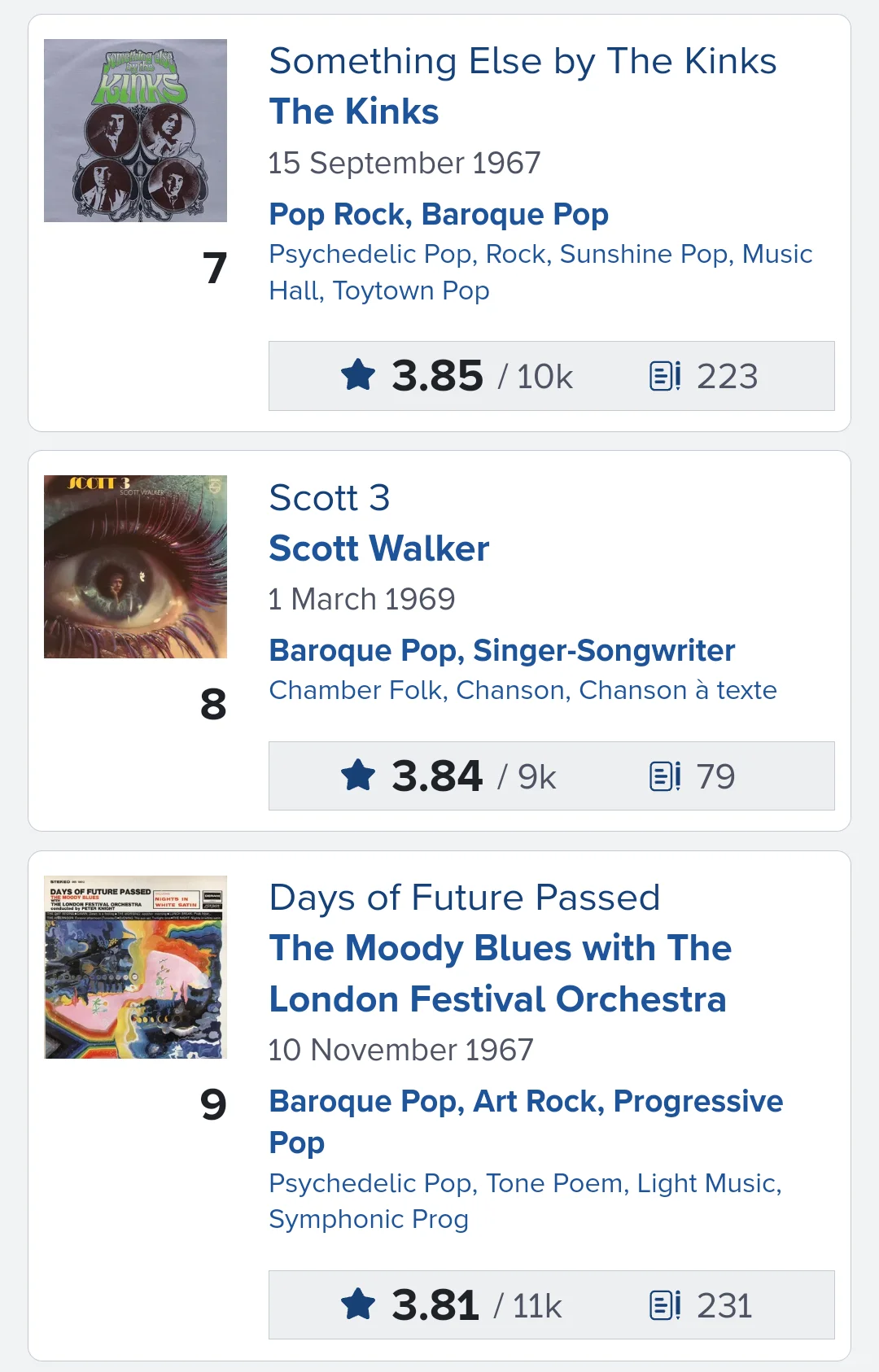Go to The Kinks artist page

click(354, 111)
